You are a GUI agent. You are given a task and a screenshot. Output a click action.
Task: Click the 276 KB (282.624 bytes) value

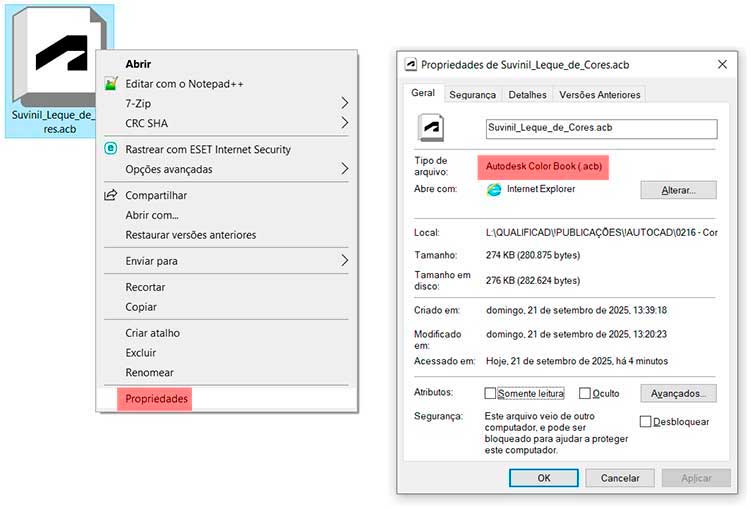pos(533,280)
